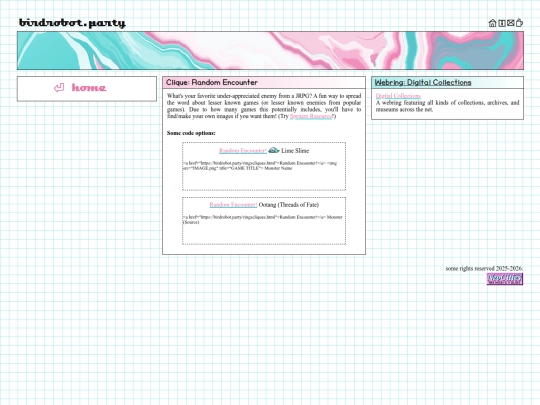540x405 pixels.
Task: Click the Lime Slime sprite image
Action: coord(273,150)
